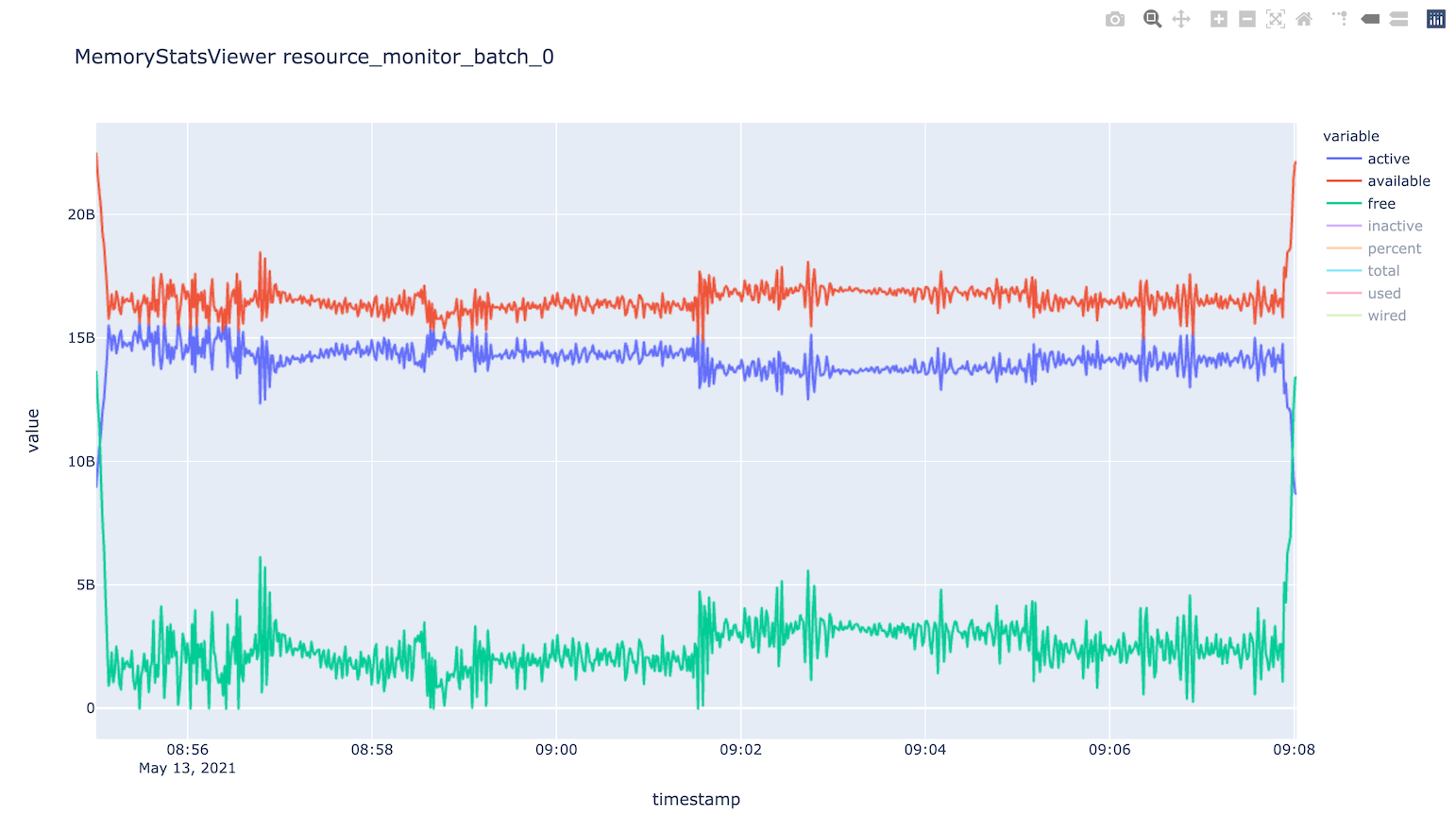Select the Zoom magnifier tool
Screen dimensions: 1456x833
coord(1152,19)
